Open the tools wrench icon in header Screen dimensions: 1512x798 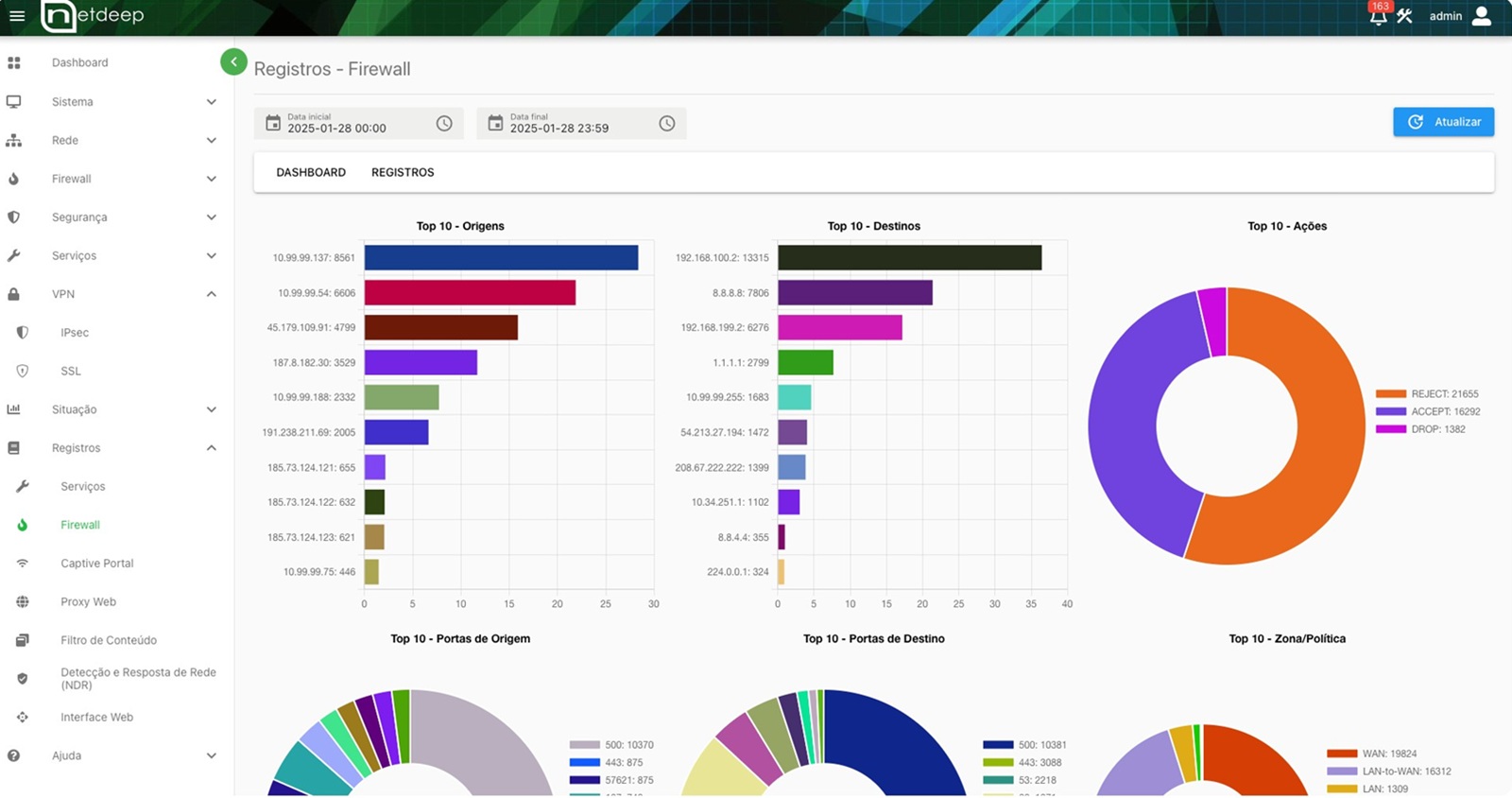pyautogui.click(x=1404, y=16)
